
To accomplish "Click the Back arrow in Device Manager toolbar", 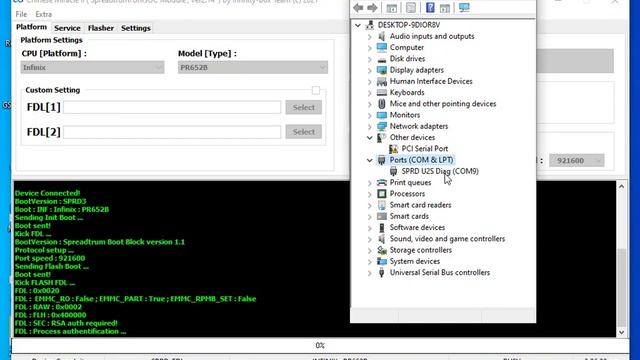I will click(x=358, y=7).
